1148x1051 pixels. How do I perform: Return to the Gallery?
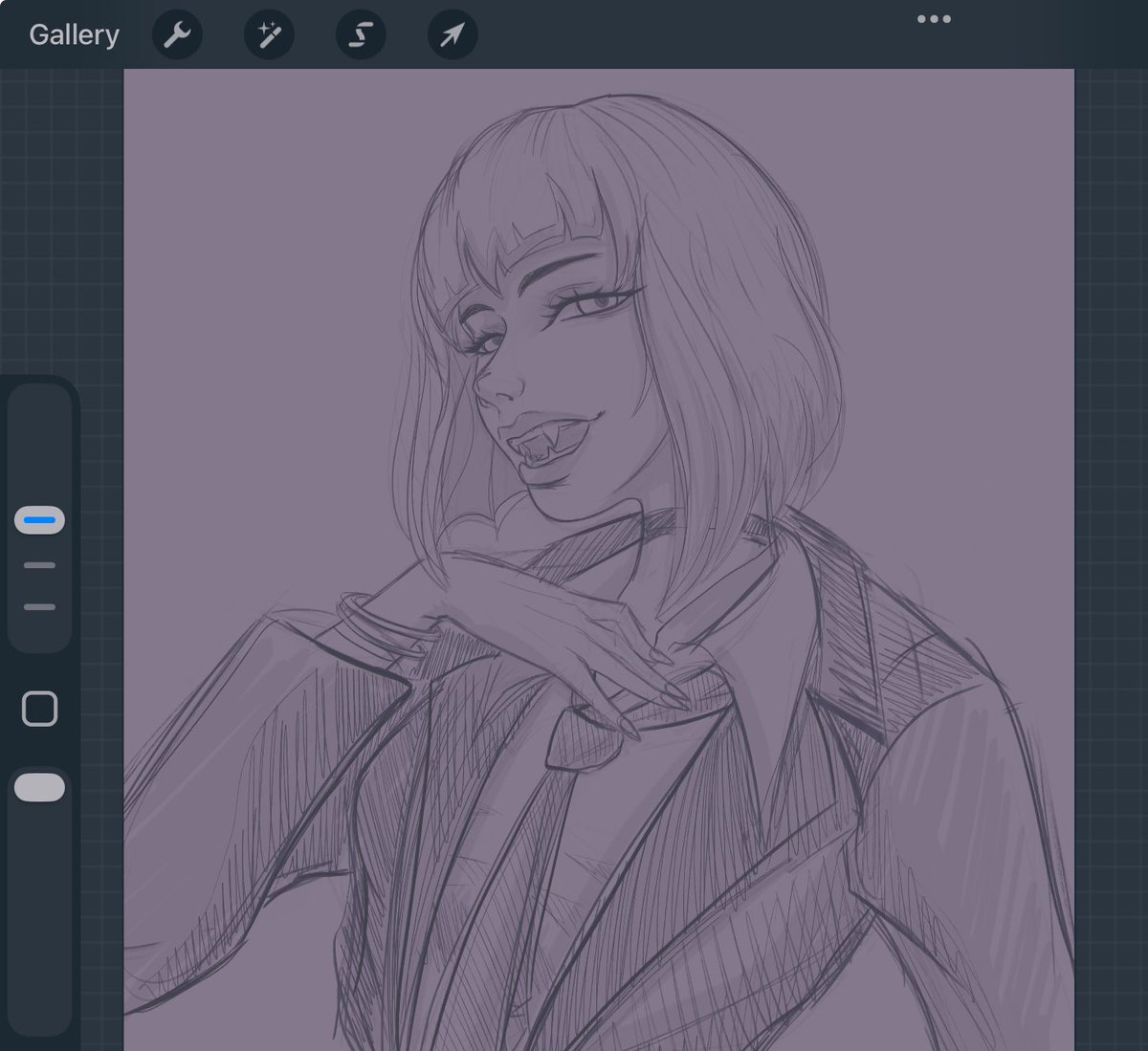point(74,34)
